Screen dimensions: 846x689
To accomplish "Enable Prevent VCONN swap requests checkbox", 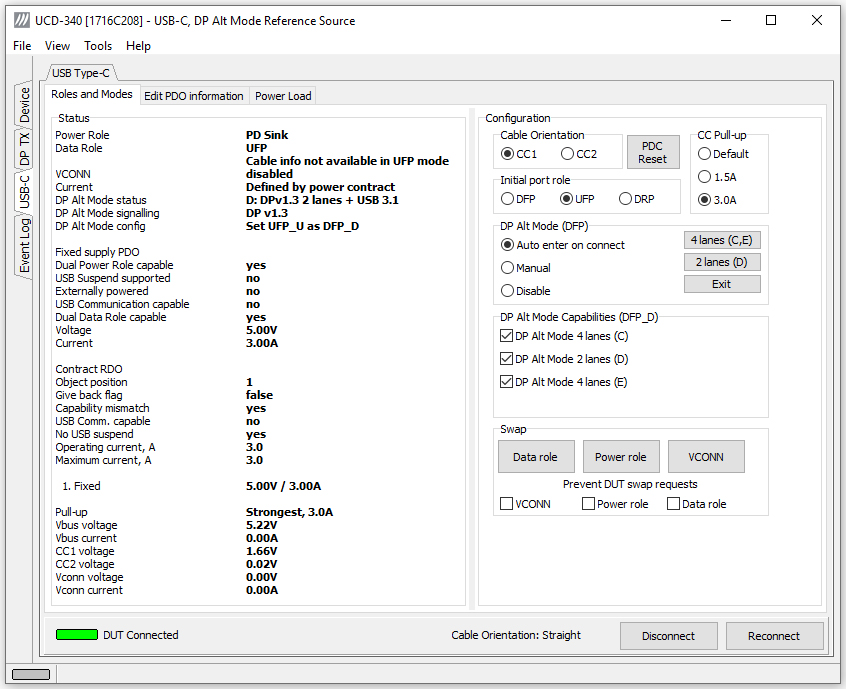I will 506,503.
